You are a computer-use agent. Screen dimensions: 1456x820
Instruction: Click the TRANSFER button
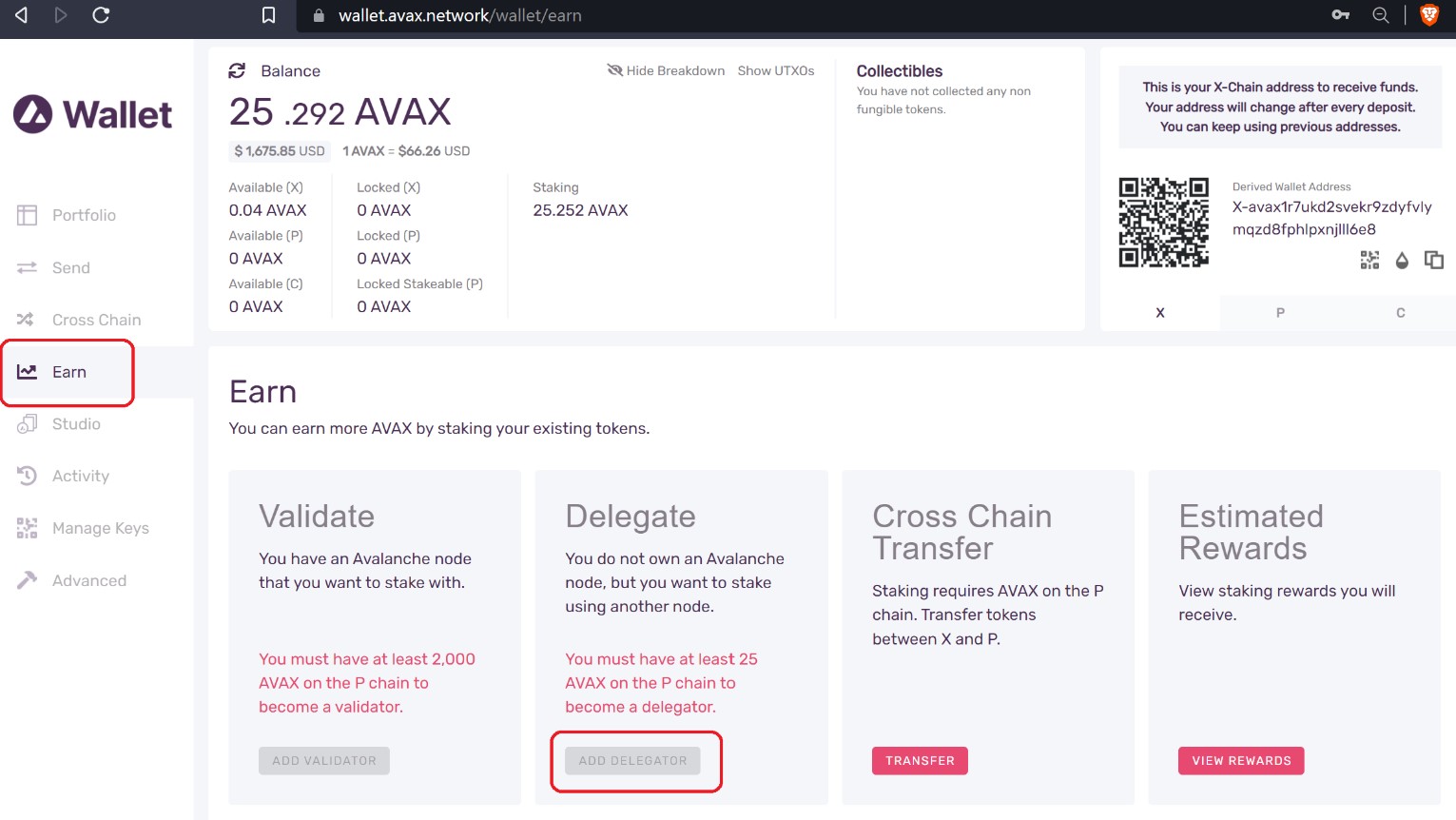click(x=920, y=760)
